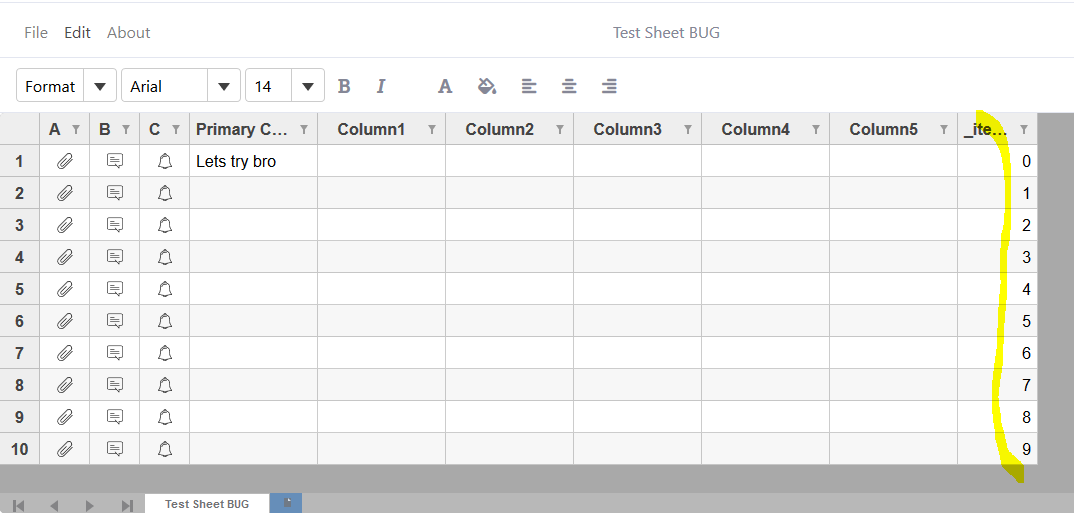Open the About menu
1074x527 pixels.
[x=129, y=32]
